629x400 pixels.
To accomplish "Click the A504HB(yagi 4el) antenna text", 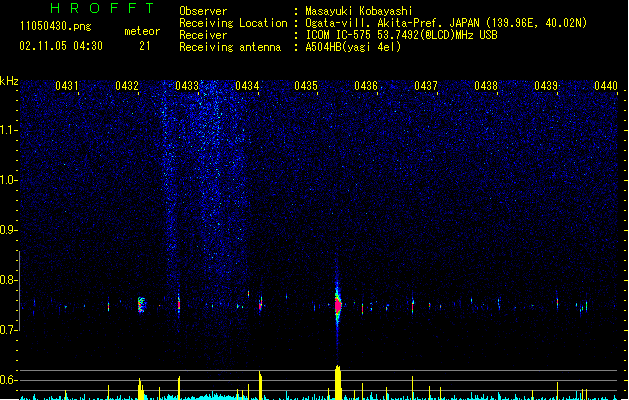I will pyautogui.click(x=353, y=47).
